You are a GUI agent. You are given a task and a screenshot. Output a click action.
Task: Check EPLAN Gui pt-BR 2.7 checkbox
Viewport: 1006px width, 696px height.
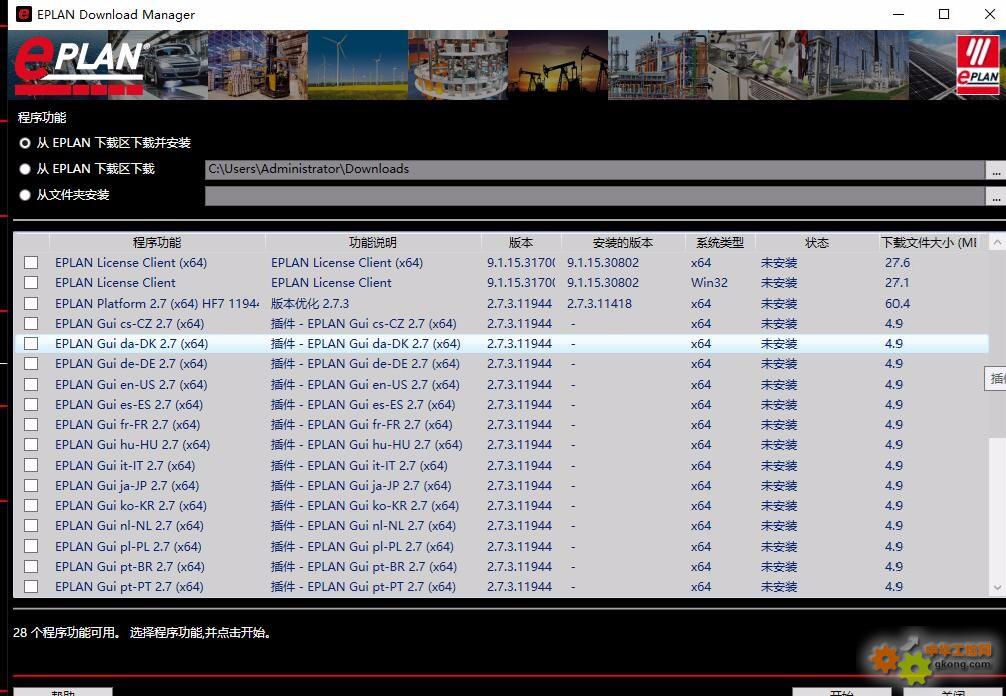(31, 566)
